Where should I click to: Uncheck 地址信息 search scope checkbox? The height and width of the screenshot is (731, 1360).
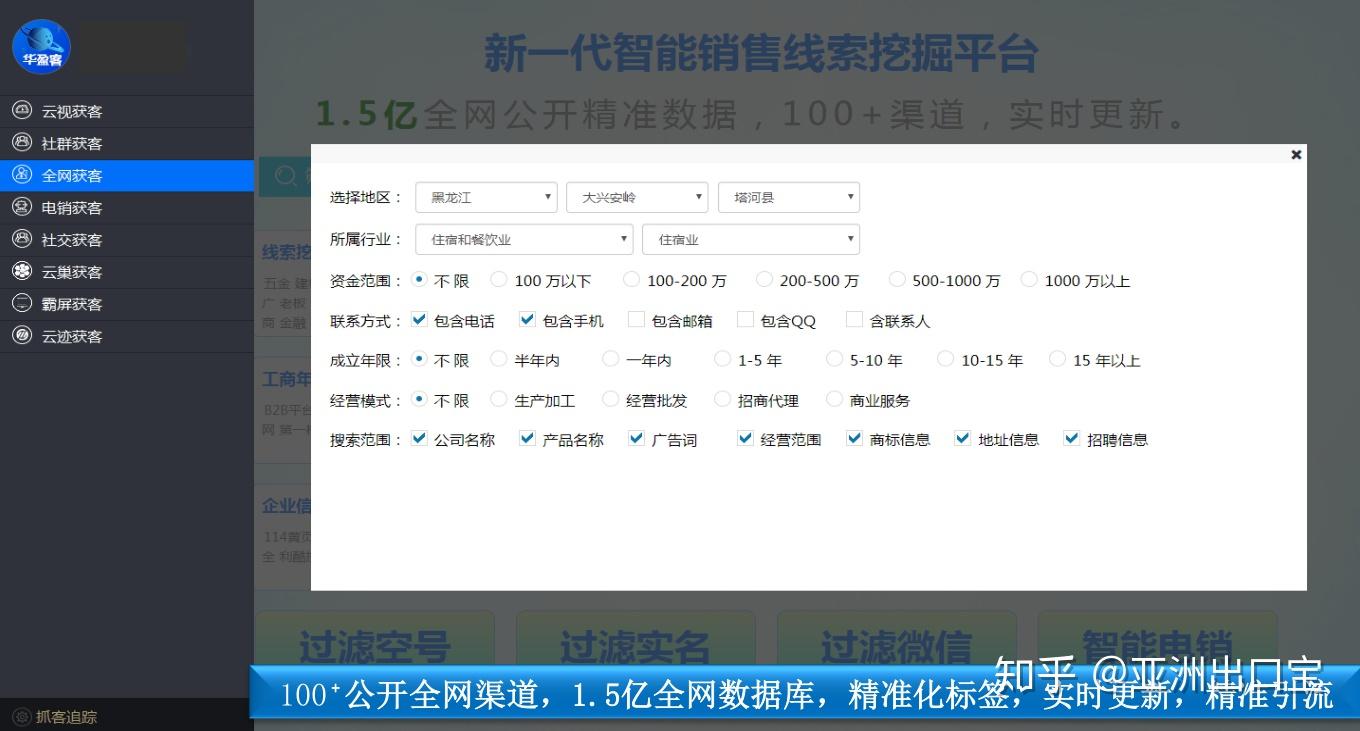(x=963, y=437)
